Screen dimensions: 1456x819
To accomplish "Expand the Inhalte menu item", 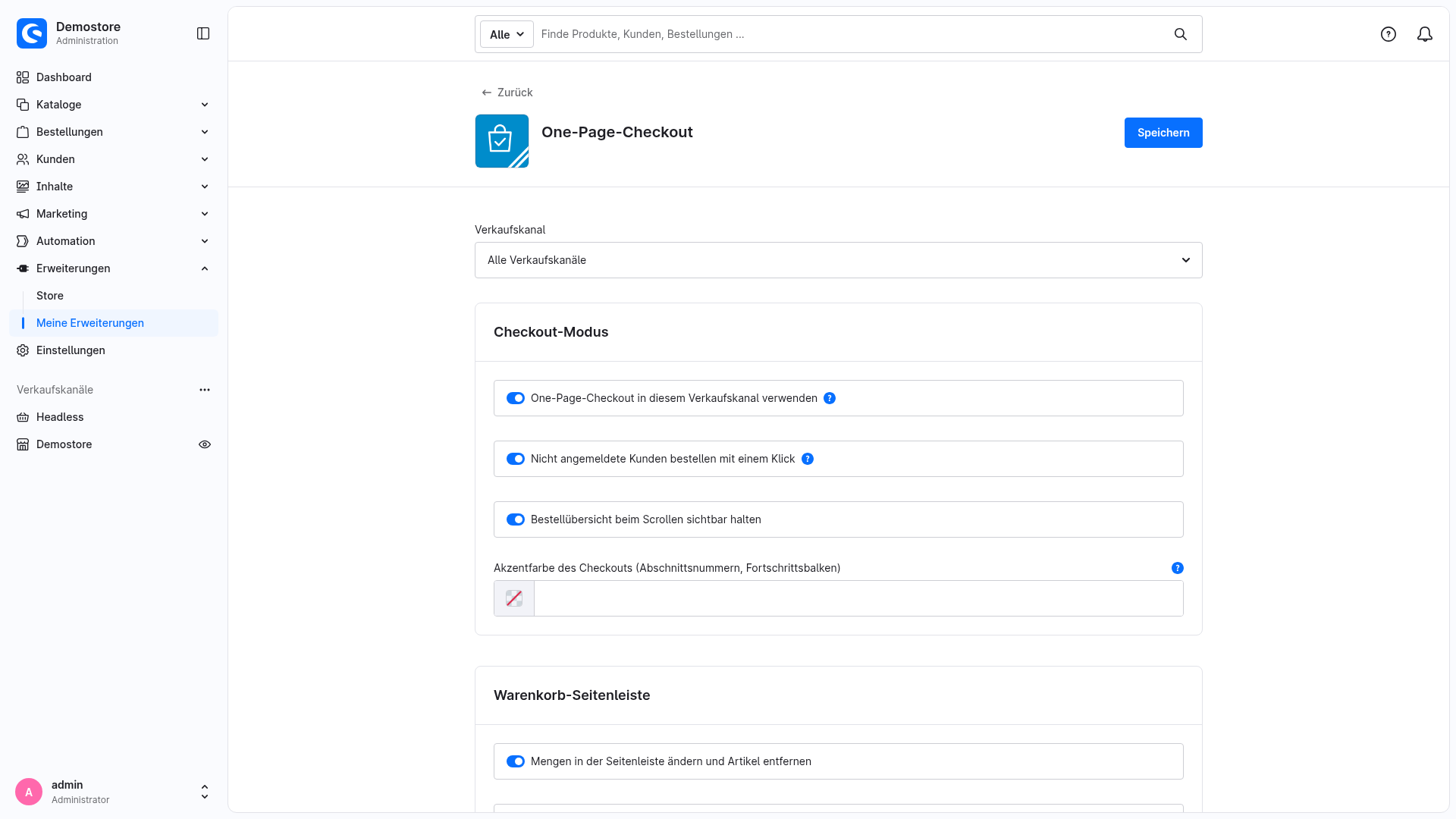I will [114, 187].
